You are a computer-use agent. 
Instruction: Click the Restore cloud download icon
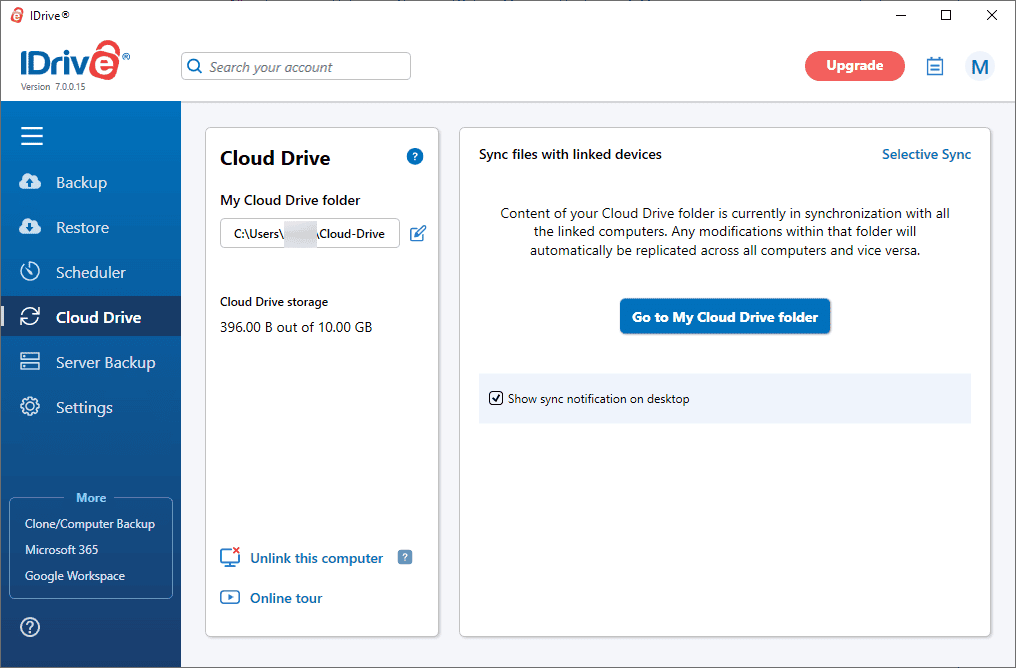coord(30,227)
